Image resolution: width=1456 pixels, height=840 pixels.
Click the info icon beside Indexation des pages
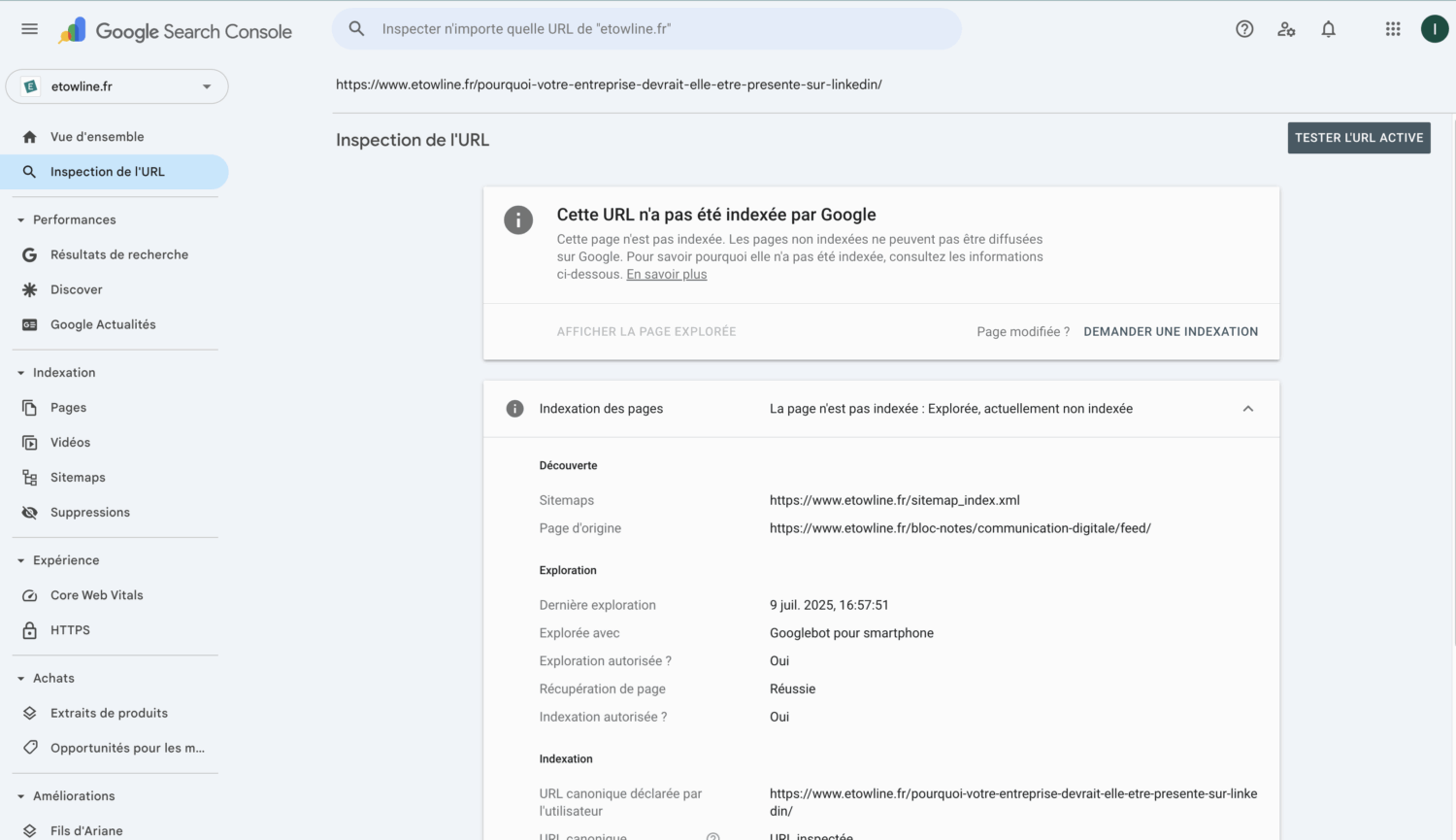515,409
